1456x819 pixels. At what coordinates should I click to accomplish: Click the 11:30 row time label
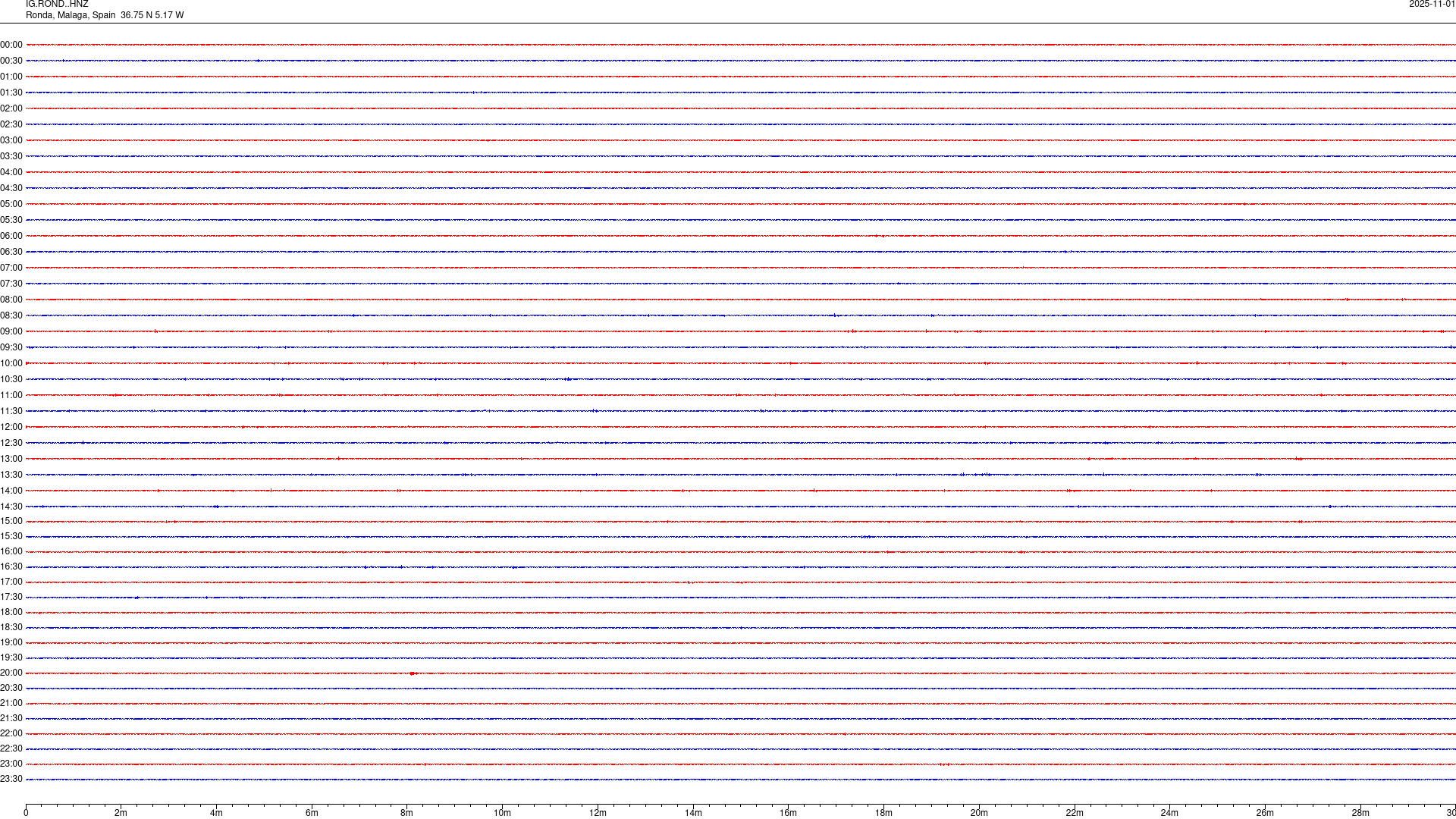point(11,411)
